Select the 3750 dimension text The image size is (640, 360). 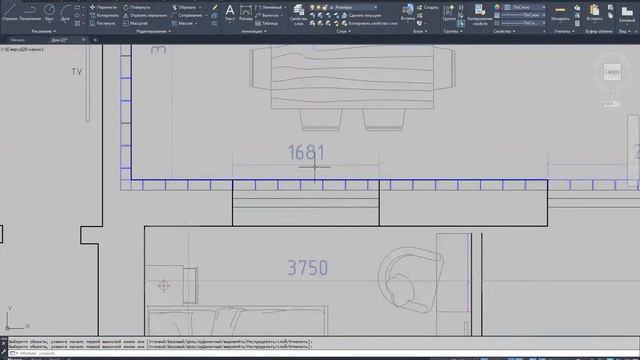coord(308,268)
